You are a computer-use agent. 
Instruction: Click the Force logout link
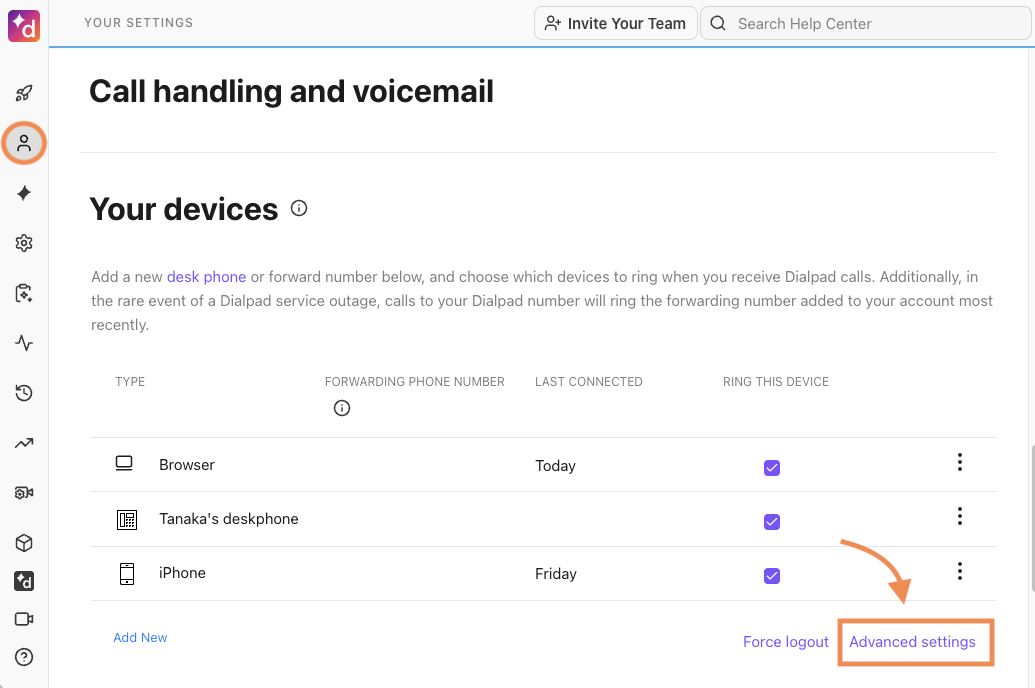pyautogui.click(x=786, y=642)
